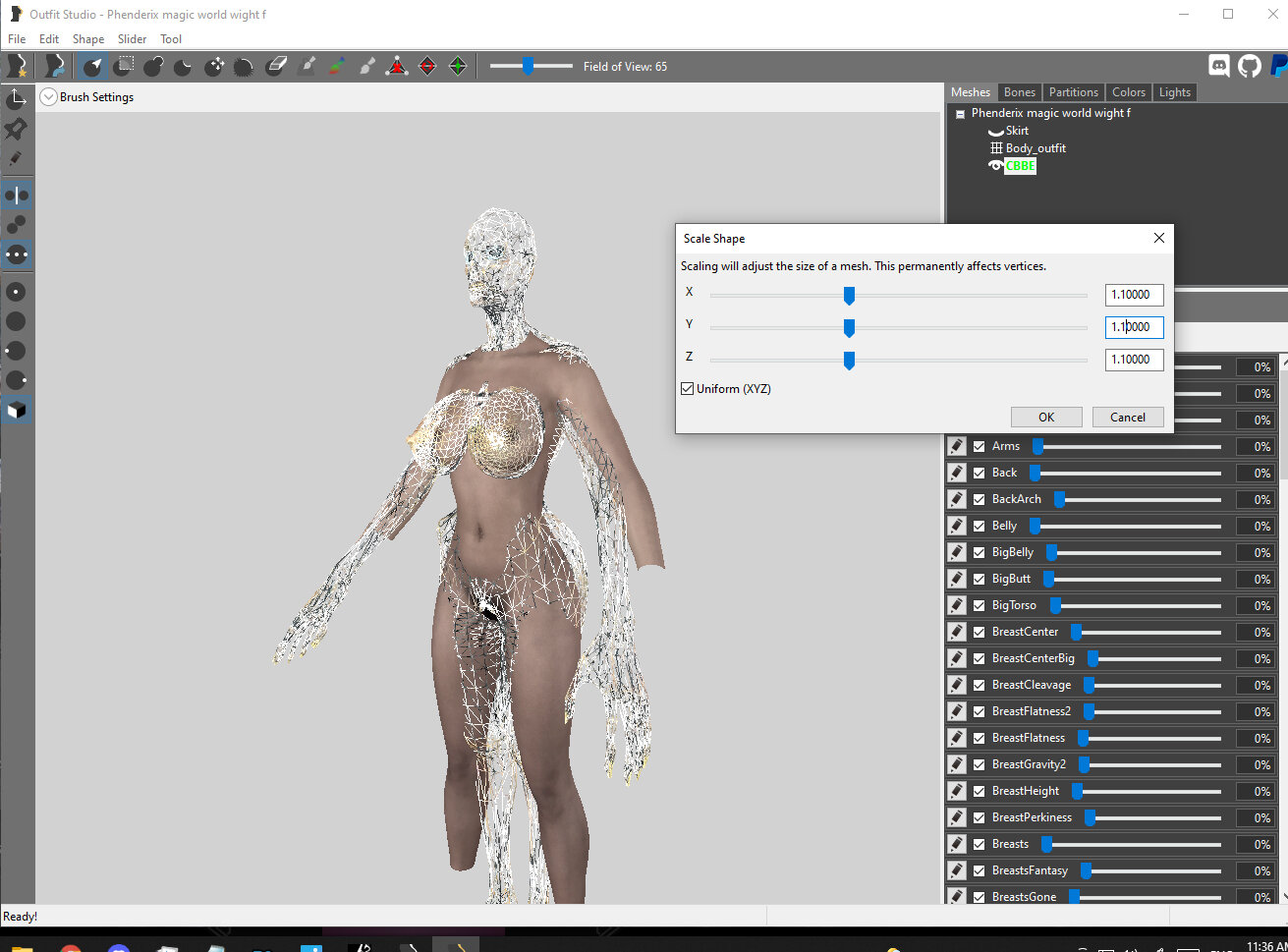Screen dimensions: 1288x952
Task: Cancel the Scale Shape dialog
Action: tap(1128, 417)
